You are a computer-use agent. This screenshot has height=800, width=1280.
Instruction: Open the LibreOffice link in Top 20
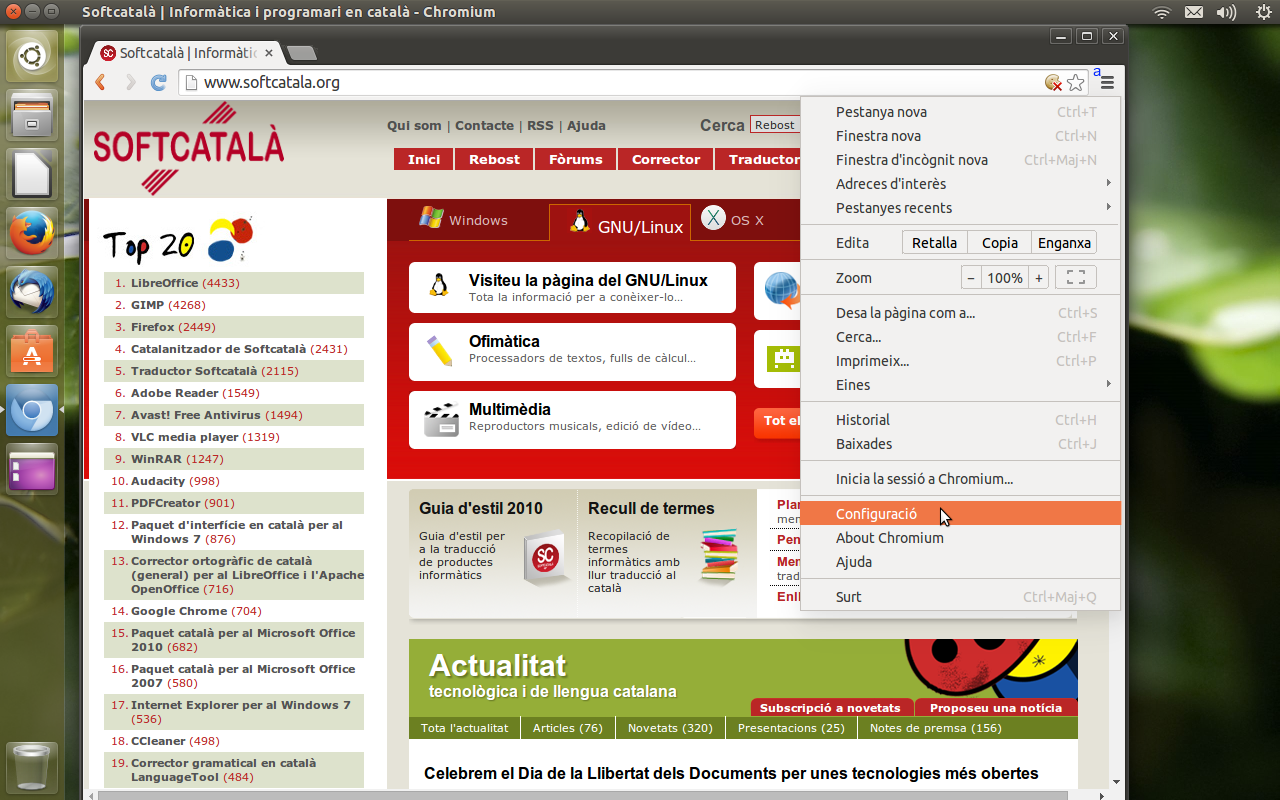click(x=164, y=283)
